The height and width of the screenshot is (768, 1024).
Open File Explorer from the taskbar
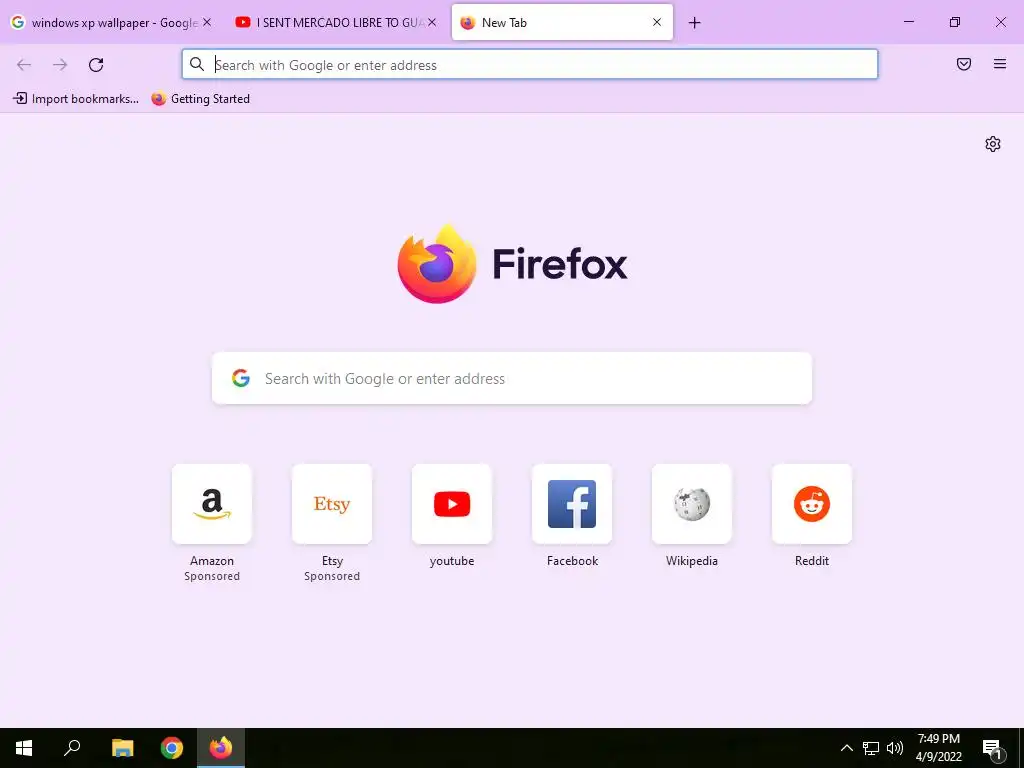pos(122,748)
